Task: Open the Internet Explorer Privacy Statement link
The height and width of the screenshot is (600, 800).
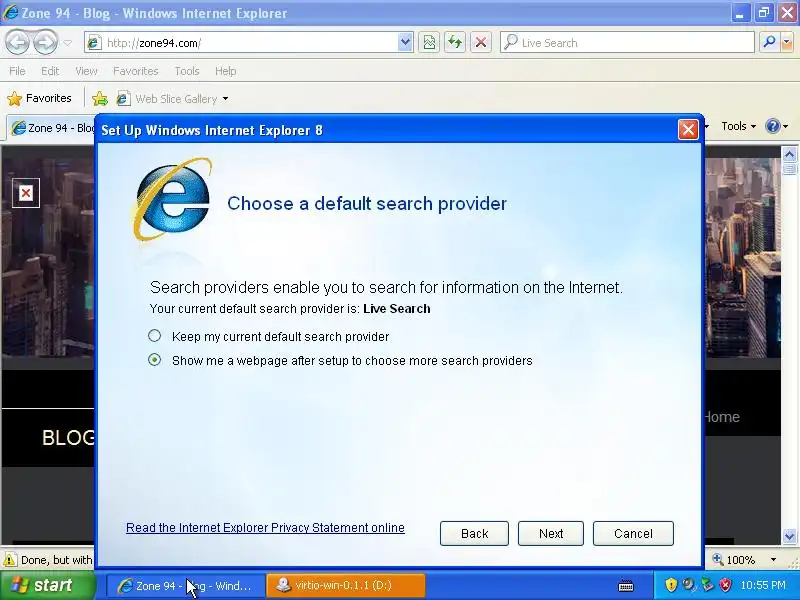Action: coord(265,528)
